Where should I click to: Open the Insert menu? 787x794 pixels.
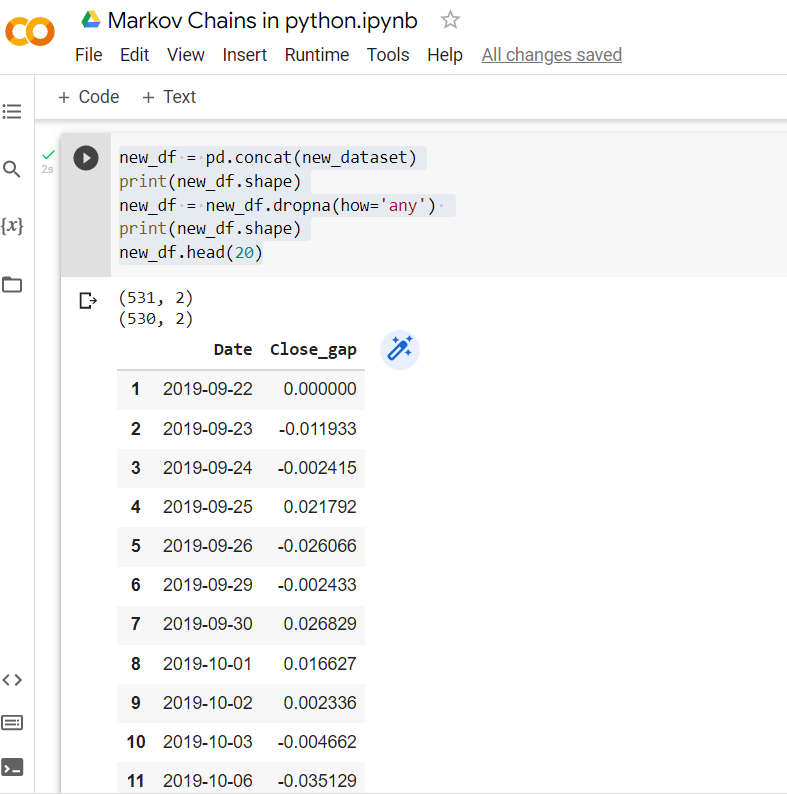click(245, 55)
